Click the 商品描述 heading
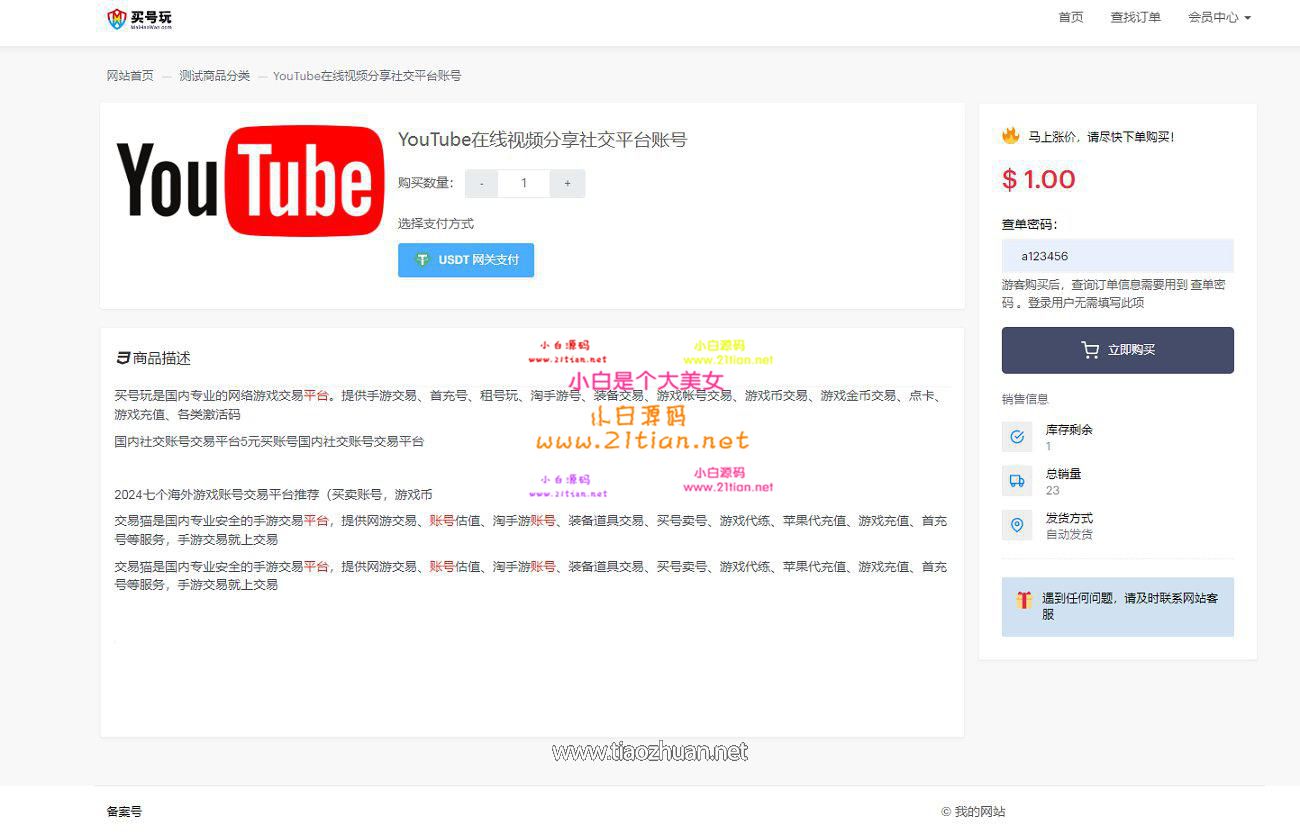 (x=162, y=358)
